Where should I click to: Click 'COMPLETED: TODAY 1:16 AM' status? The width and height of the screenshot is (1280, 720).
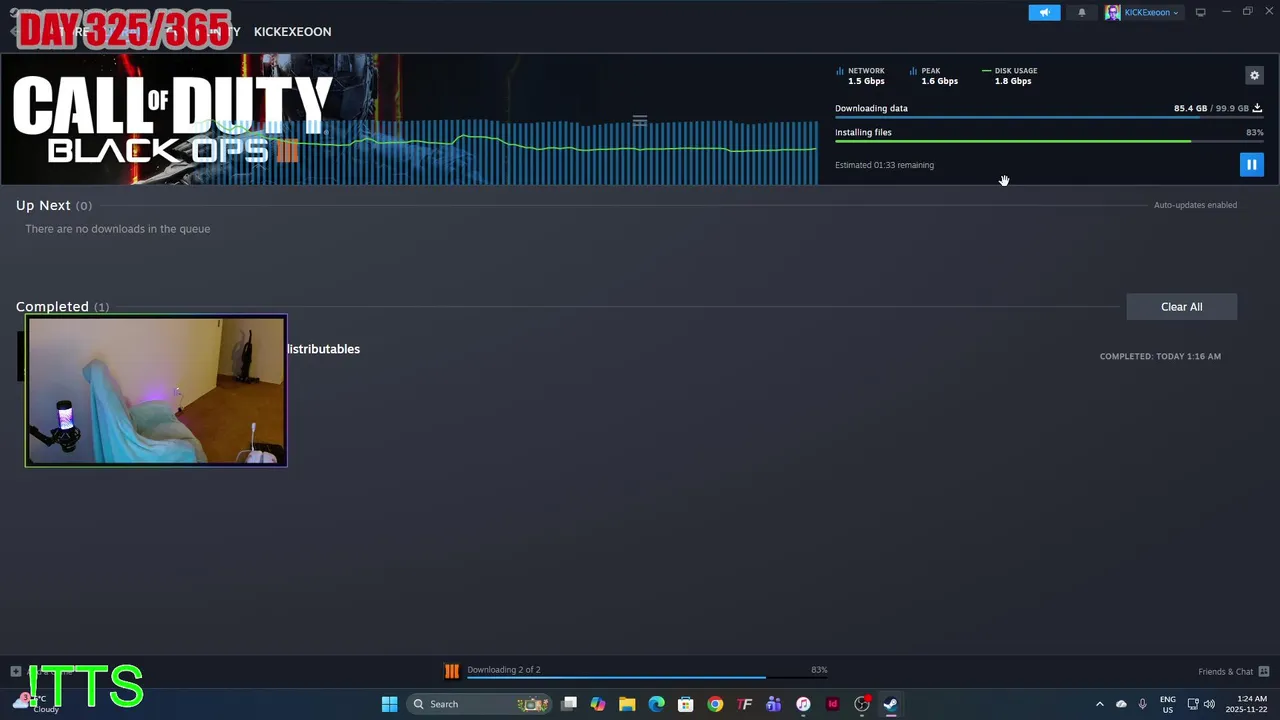pyautogui.click(x=1160, y=356)
